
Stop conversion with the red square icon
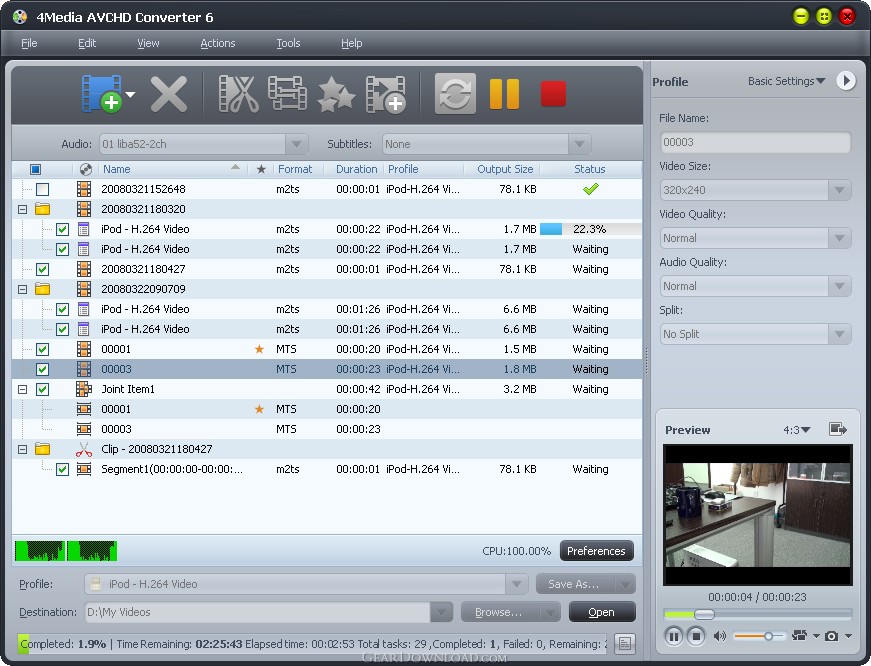(x=553, y=93)
